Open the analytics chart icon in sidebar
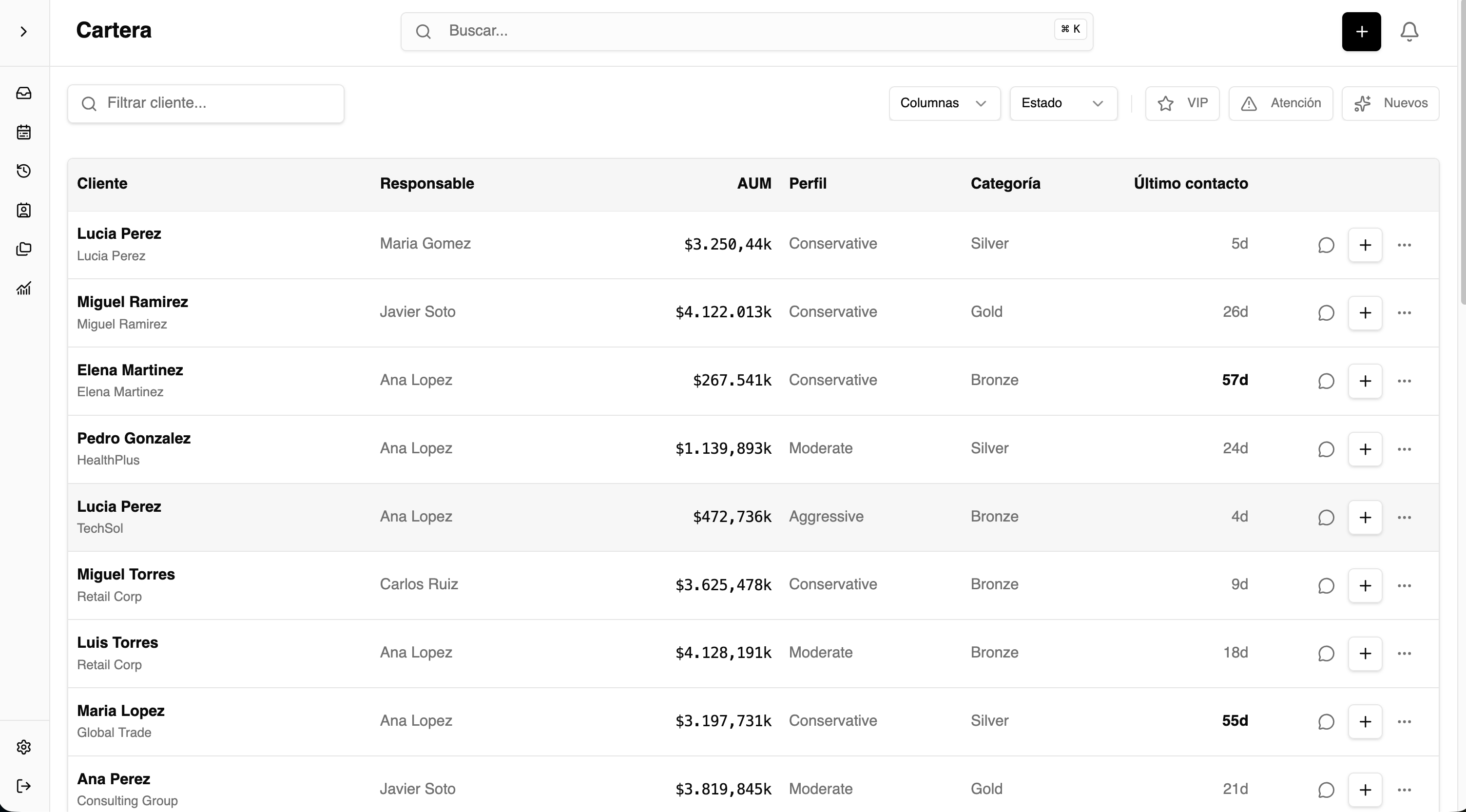 tap(24, 288)
